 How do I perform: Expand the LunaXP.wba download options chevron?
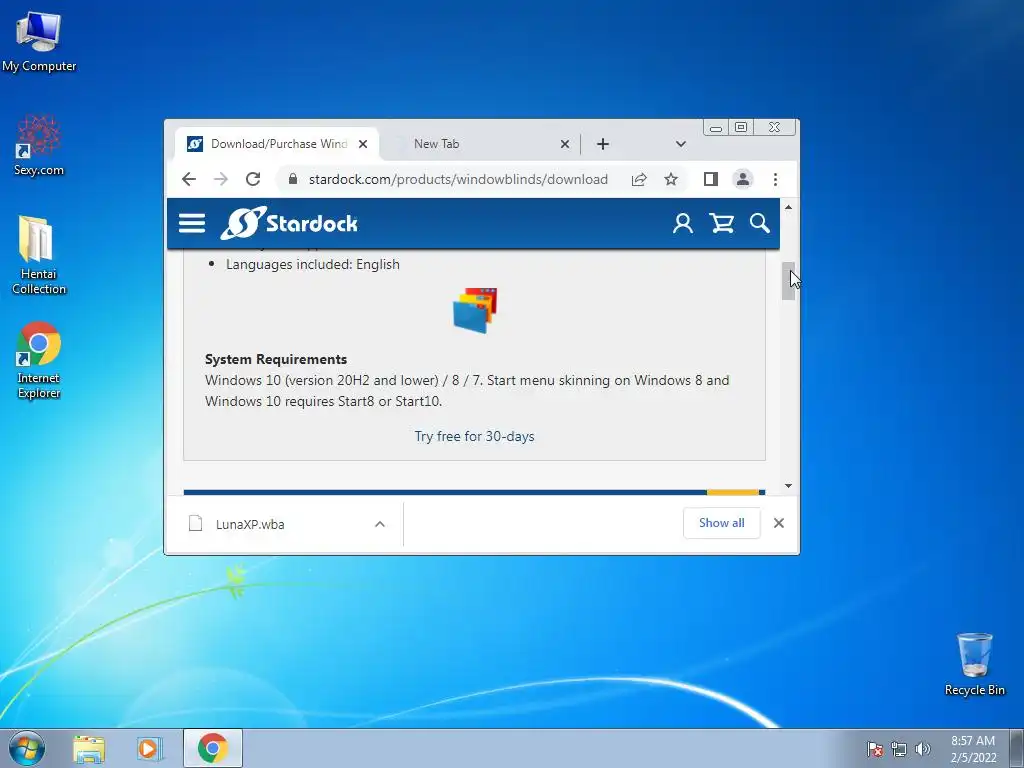pyautogui.click(x=379, y=524)
